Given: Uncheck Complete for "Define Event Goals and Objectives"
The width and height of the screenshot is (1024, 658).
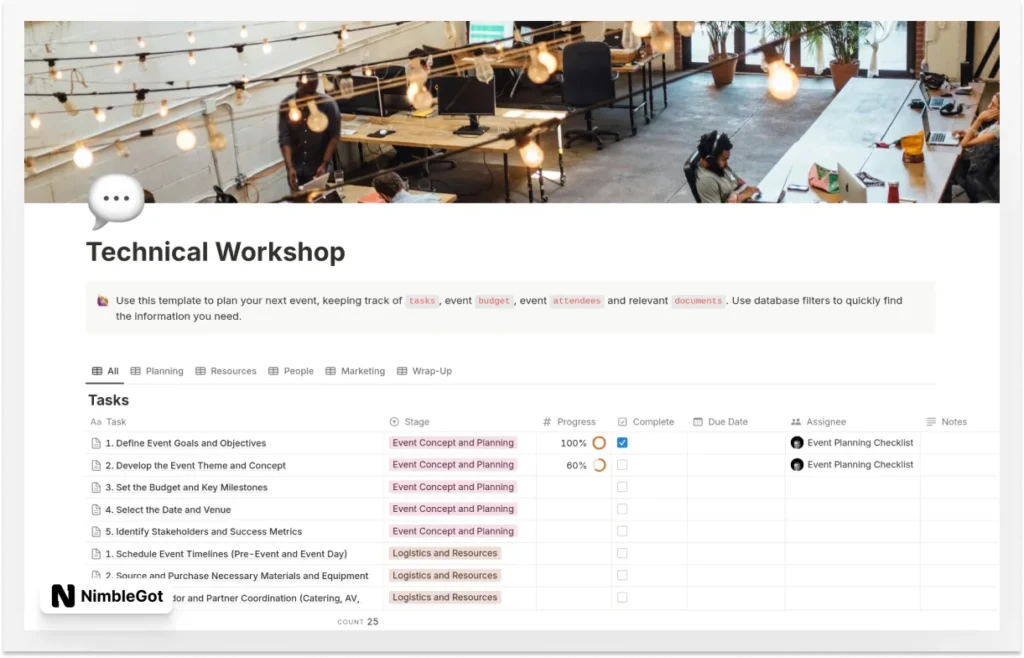Looking at the screenshot, I should click(x=623, y=443).
